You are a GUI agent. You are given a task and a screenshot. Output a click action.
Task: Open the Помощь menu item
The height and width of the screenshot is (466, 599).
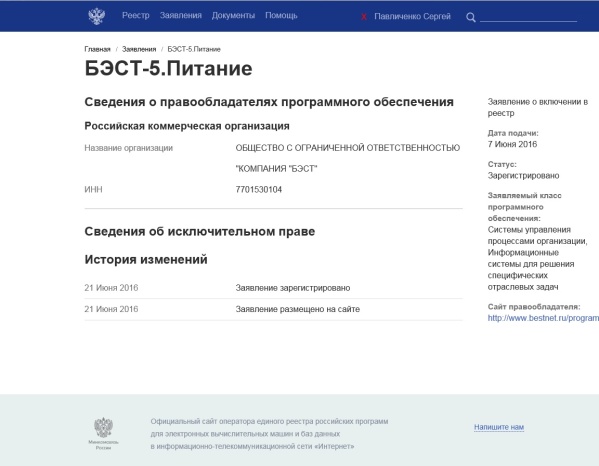[x=281, y=15]
